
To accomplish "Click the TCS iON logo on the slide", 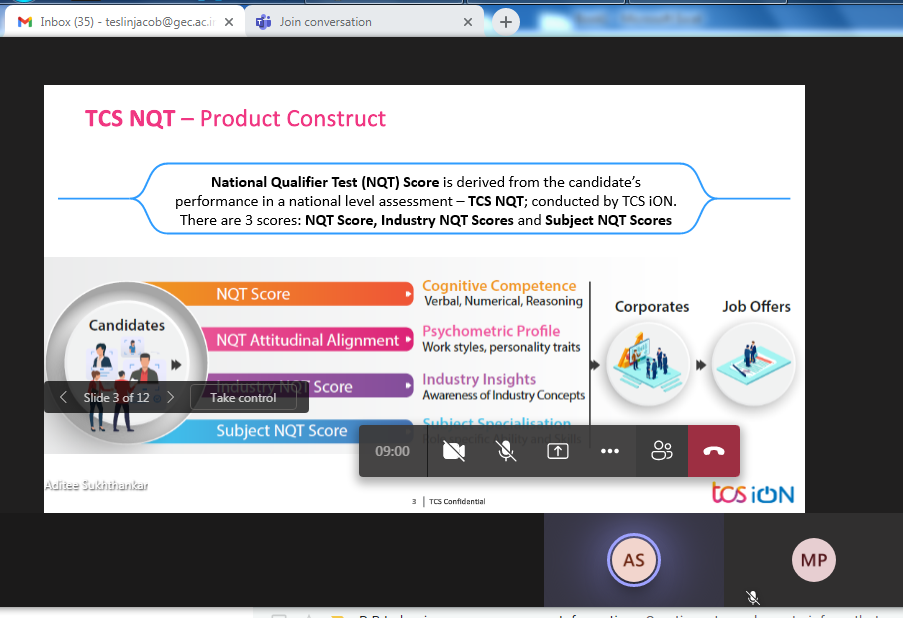I will click(x=753, y=493).
